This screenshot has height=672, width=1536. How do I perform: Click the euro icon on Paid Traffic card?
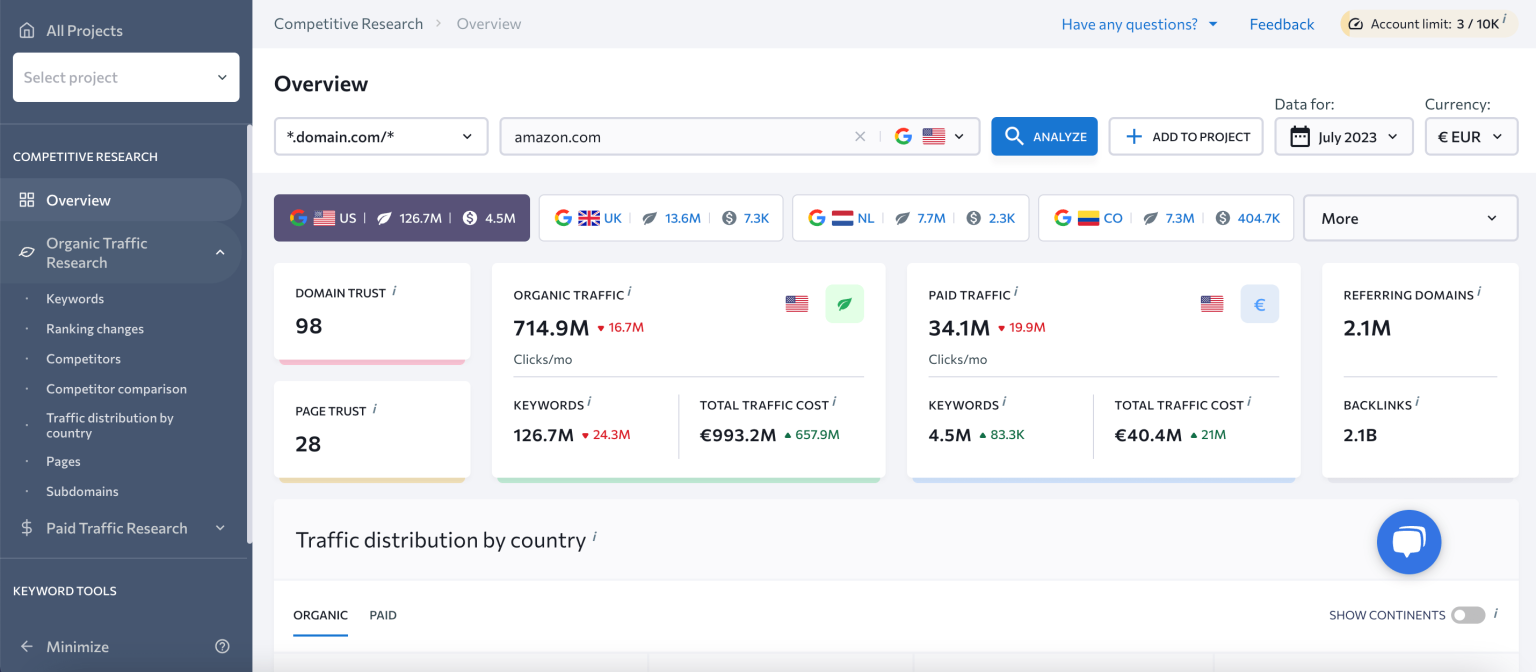[1260, 303]
